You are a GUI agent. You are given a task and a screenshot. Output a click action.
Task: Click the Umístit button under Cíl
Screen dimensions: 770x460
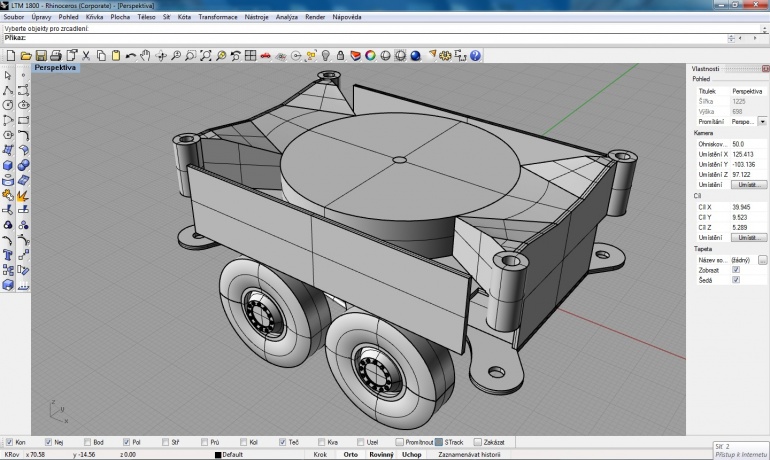pyautogui.click(x=749, y=237)
